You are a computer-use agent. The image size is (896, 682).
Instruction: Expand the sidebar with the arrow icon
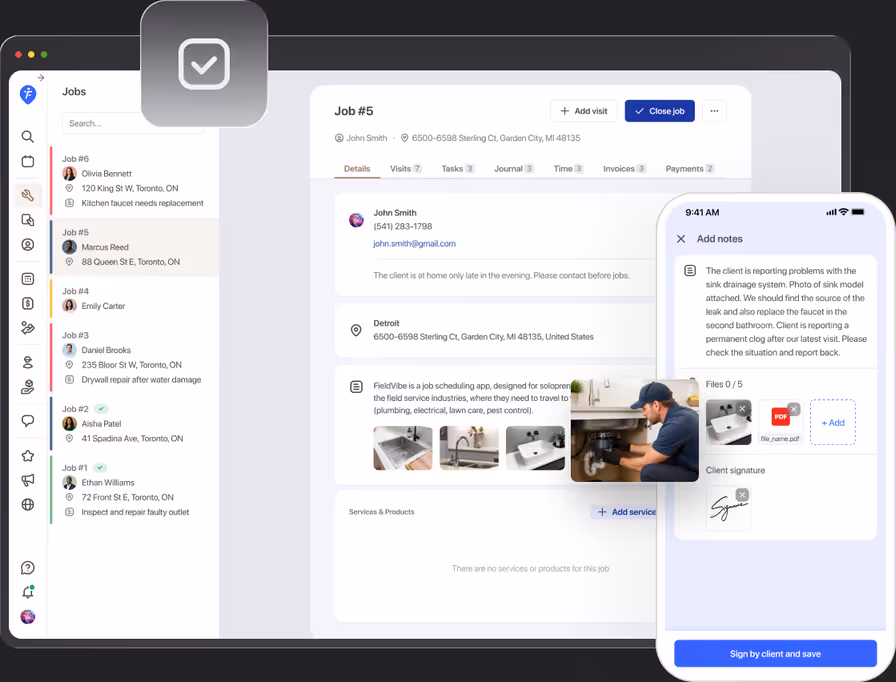pyautogui.click(x=41, y=78)
